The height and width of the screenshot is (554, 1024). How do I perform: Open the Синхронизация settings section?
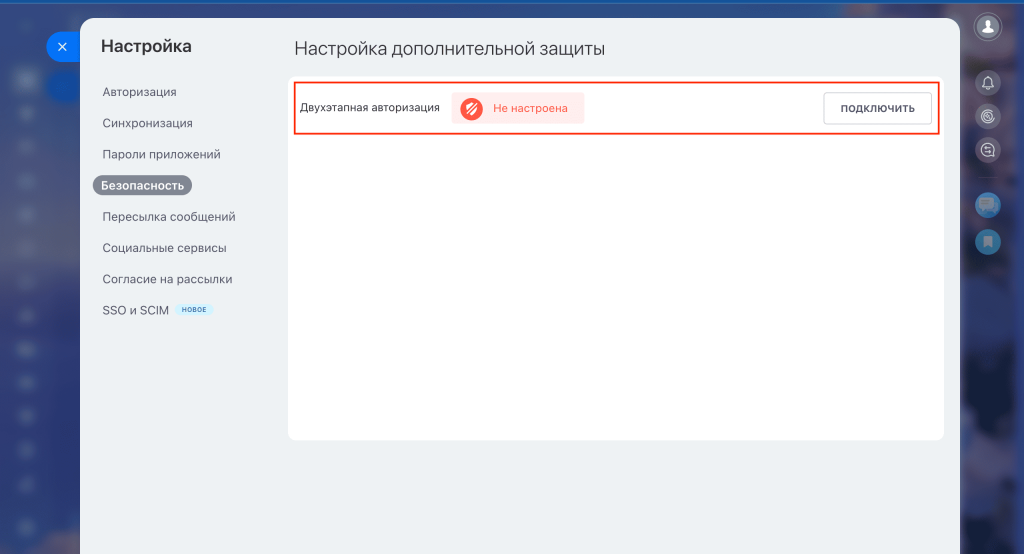(147, 123)
